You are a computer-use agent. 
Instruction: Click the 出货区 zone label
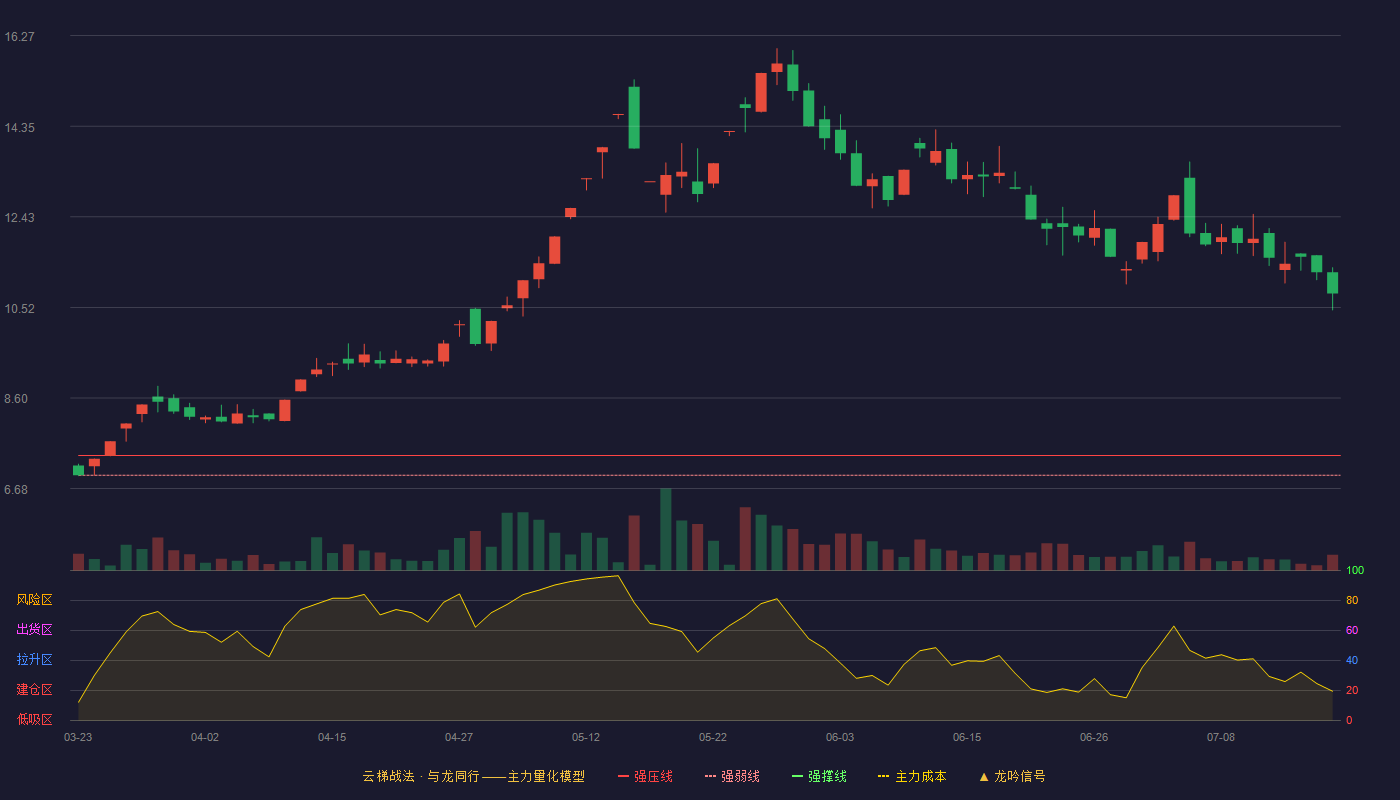[34, 630]
